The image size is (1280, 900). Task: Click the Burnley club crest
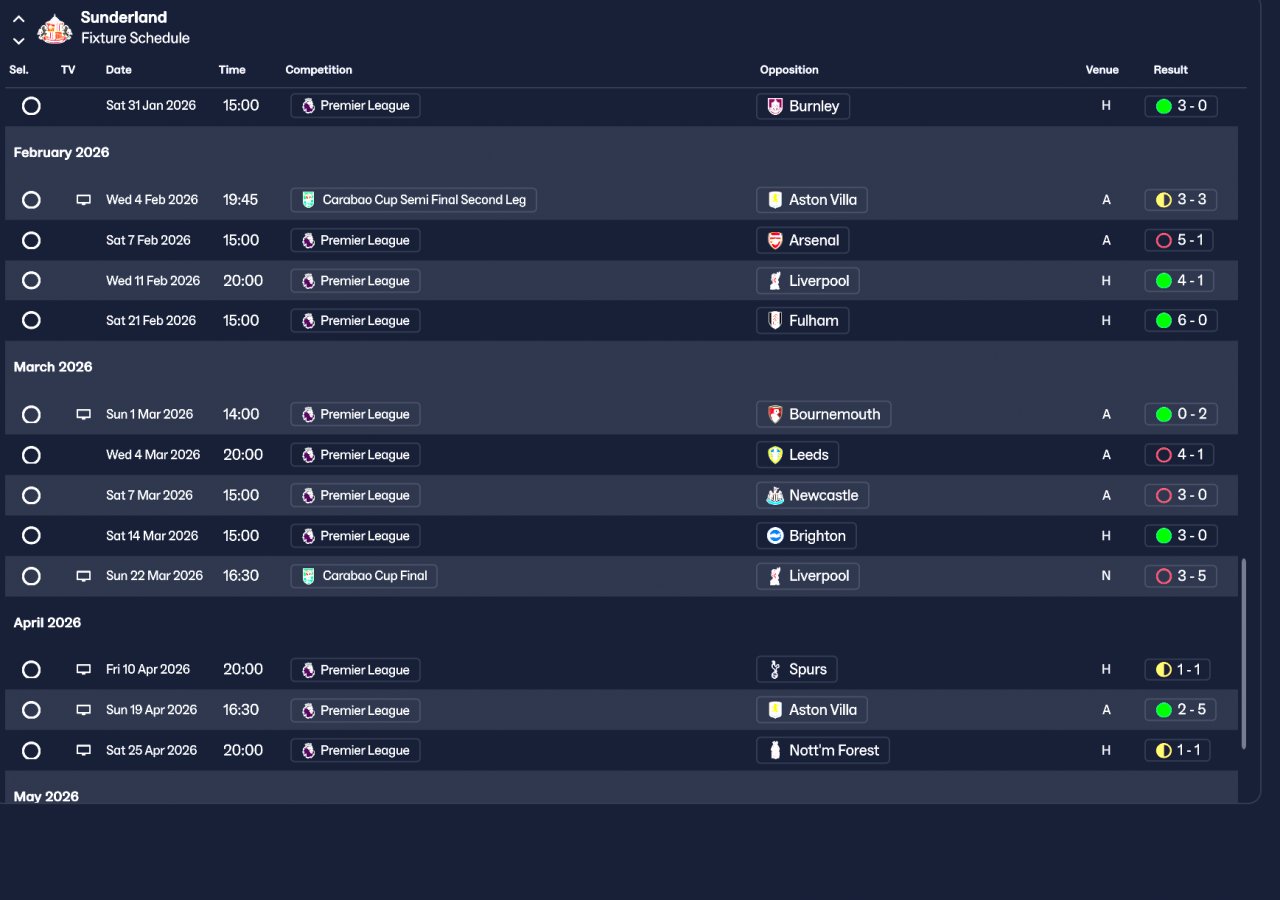774,106
